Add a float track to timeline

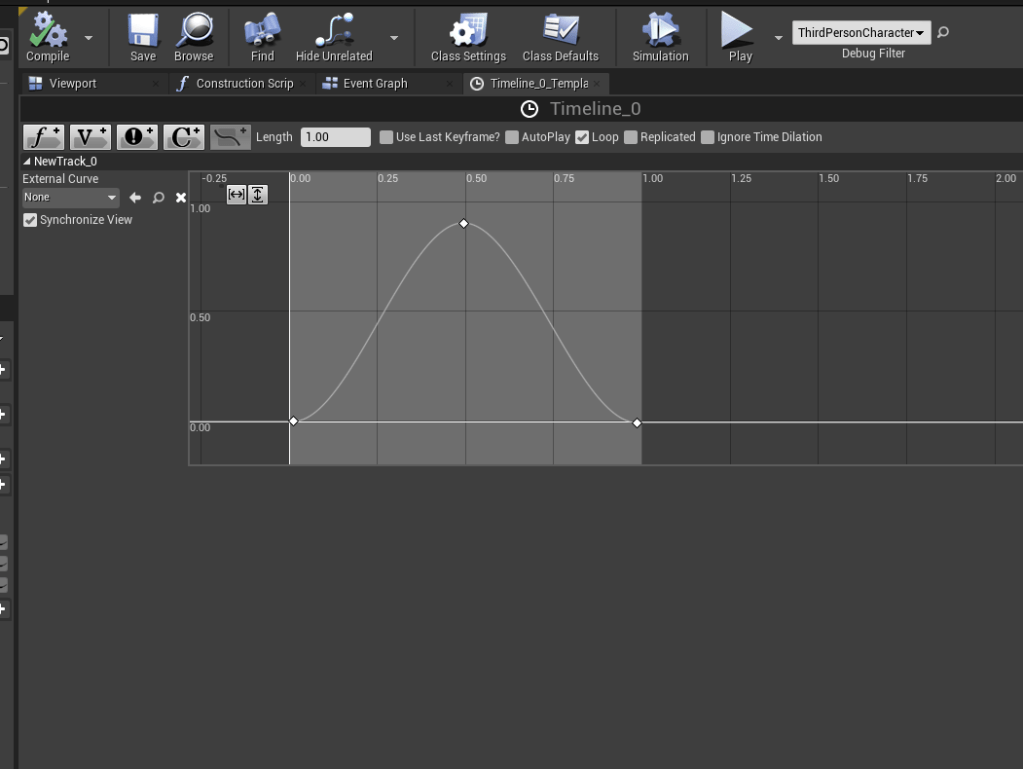[x=43, y=137]
